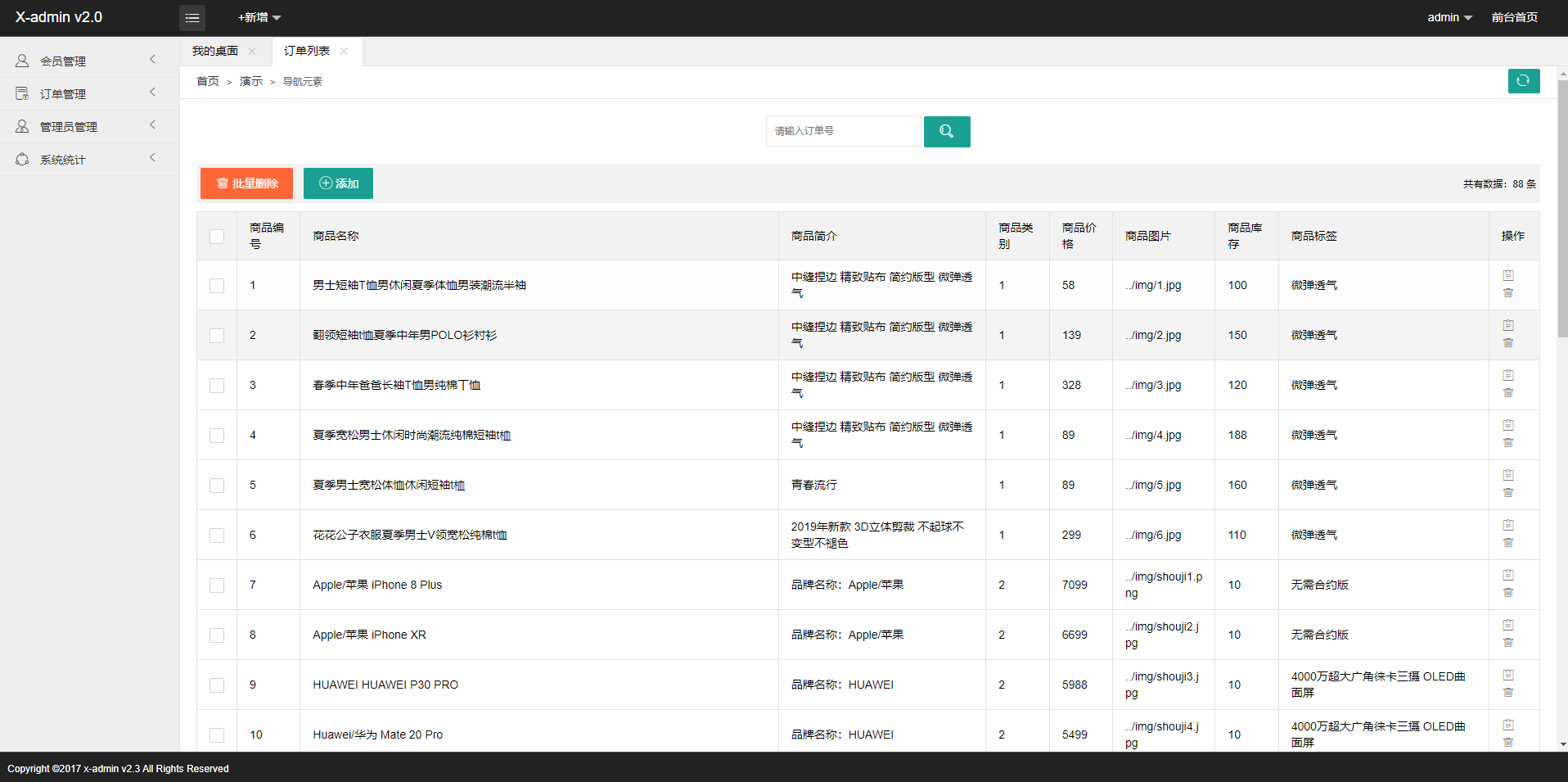
Task: Edit the iPhone 8 Plus row
Action: click(x=1508, y=575)
